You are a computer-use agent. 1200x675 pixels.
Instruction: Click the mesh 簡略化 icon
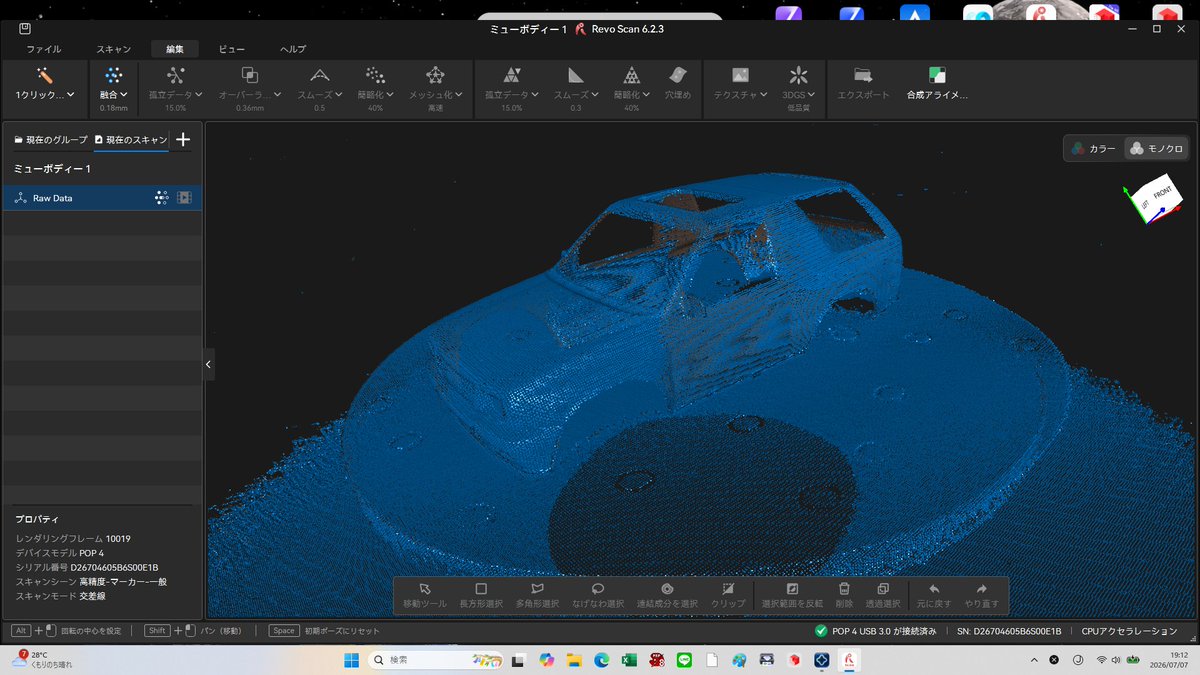[631, 75]
